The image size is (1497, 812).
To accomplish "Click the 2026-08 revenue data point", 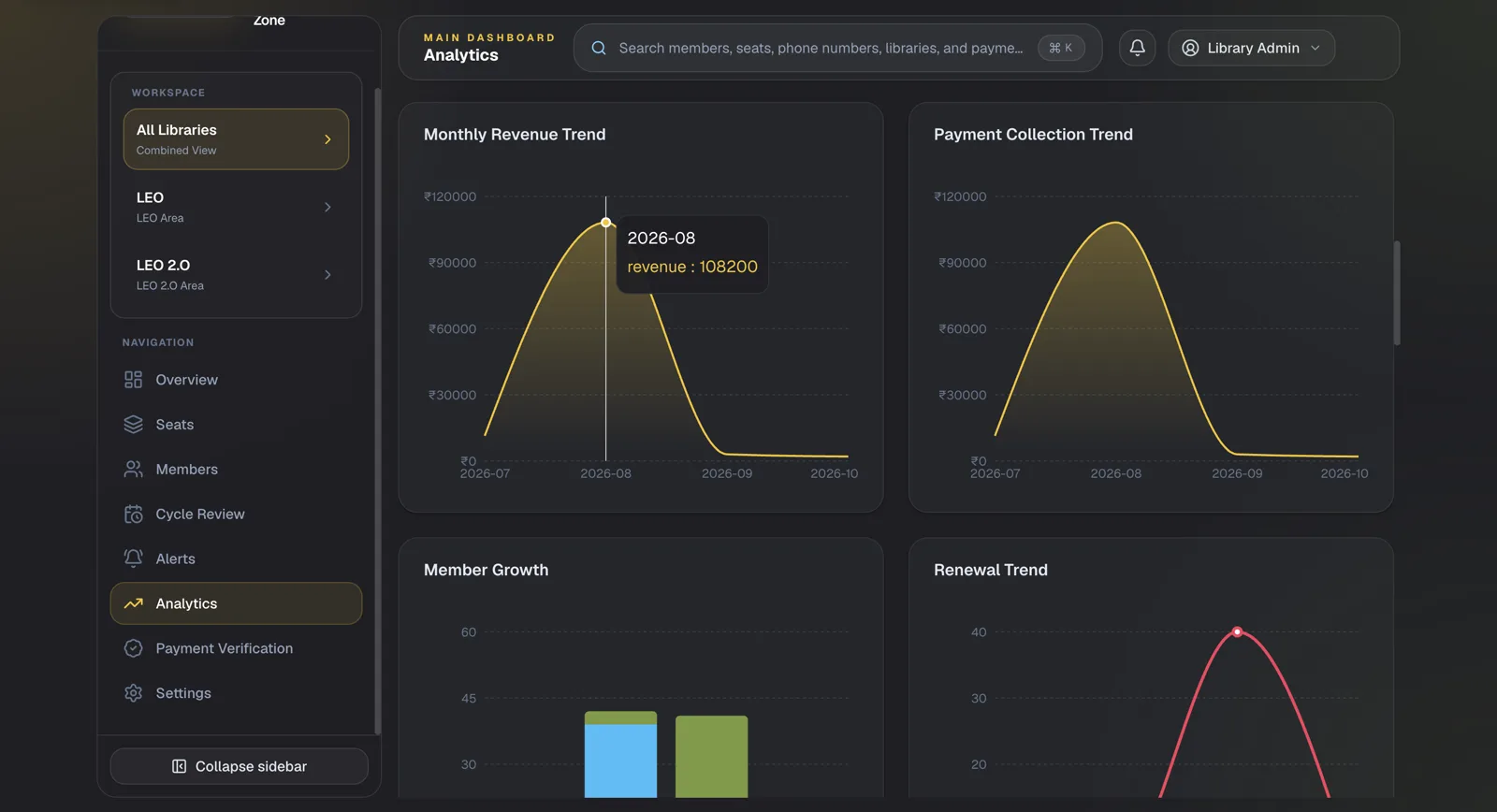I will tap(606, 222).
